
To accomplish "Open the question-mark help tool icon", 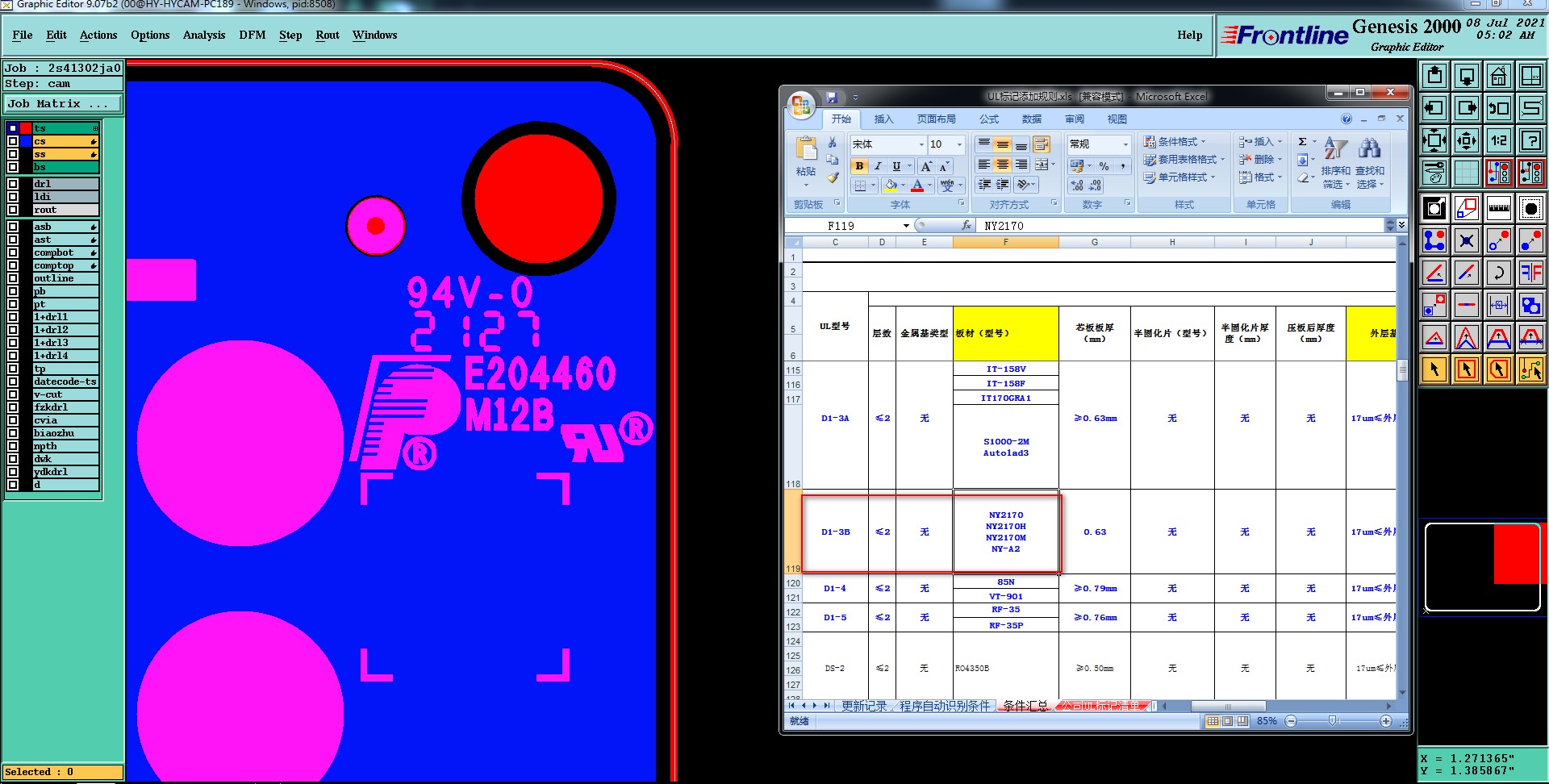I will (1530, 140).
